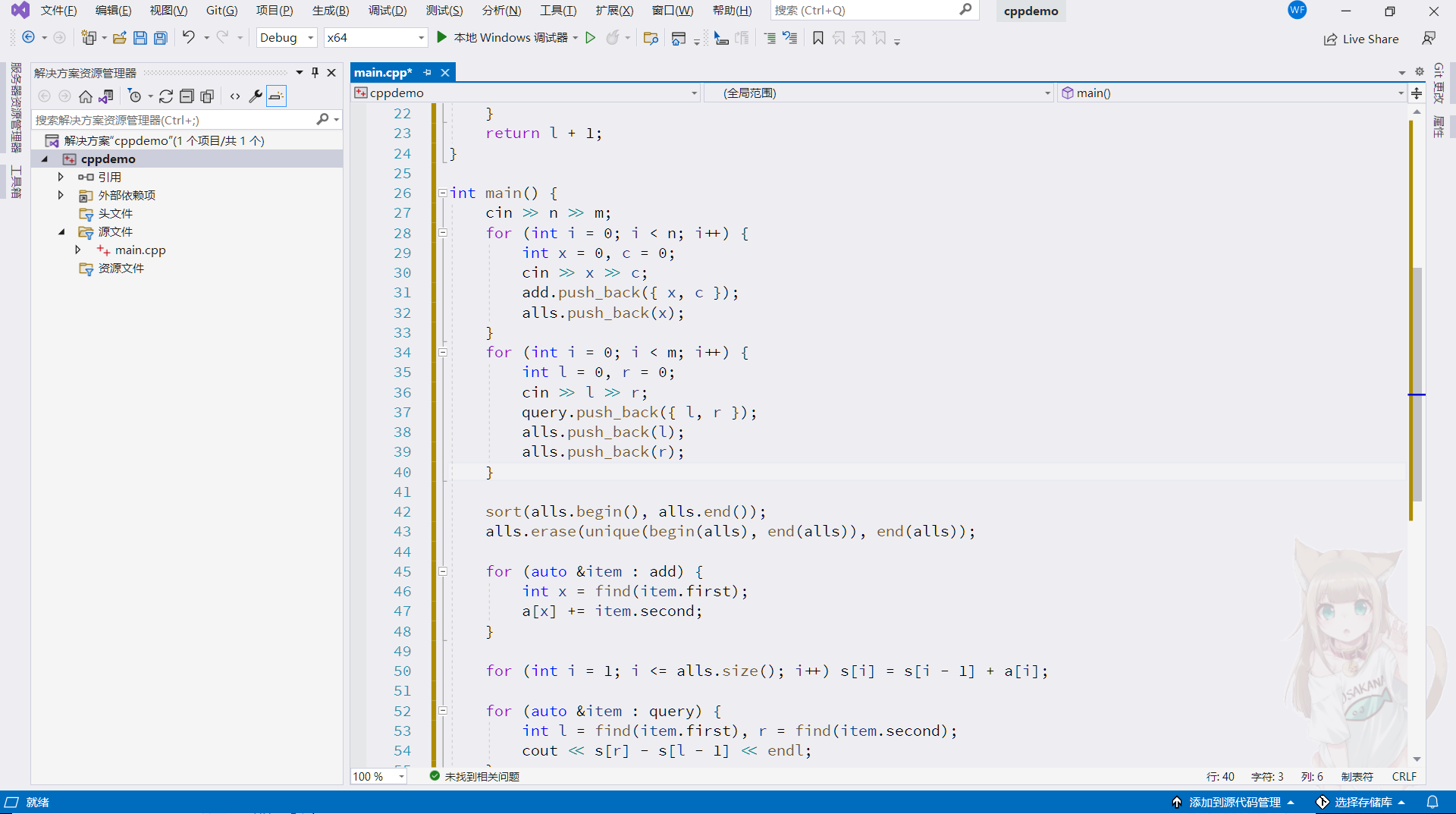Click the Undo arrow icon
The height and width of the screenshot is (814, 1456).
pos(188,37)
